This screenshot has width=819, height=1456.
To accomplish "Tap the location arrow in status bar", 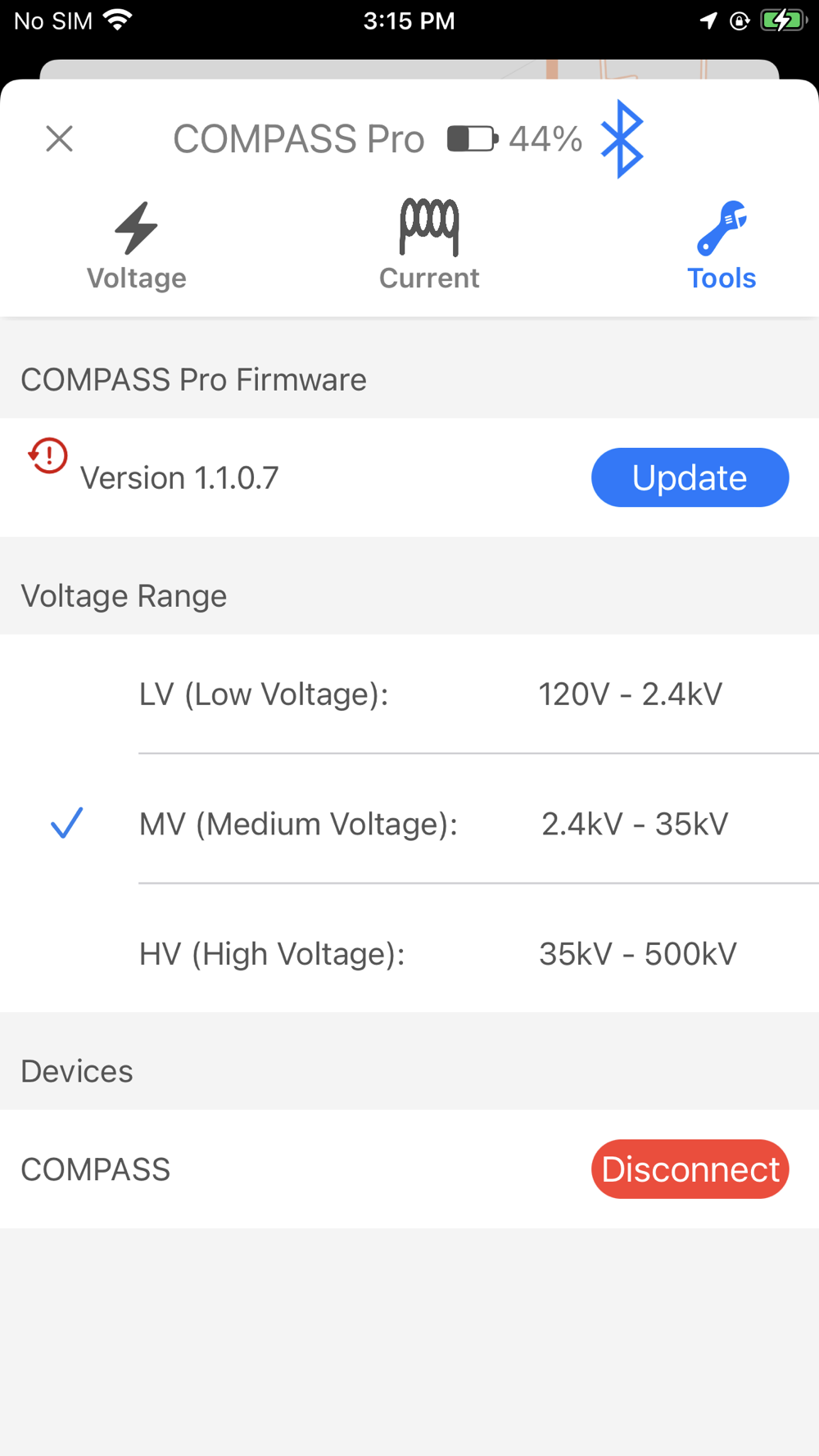I will [708, 20].
